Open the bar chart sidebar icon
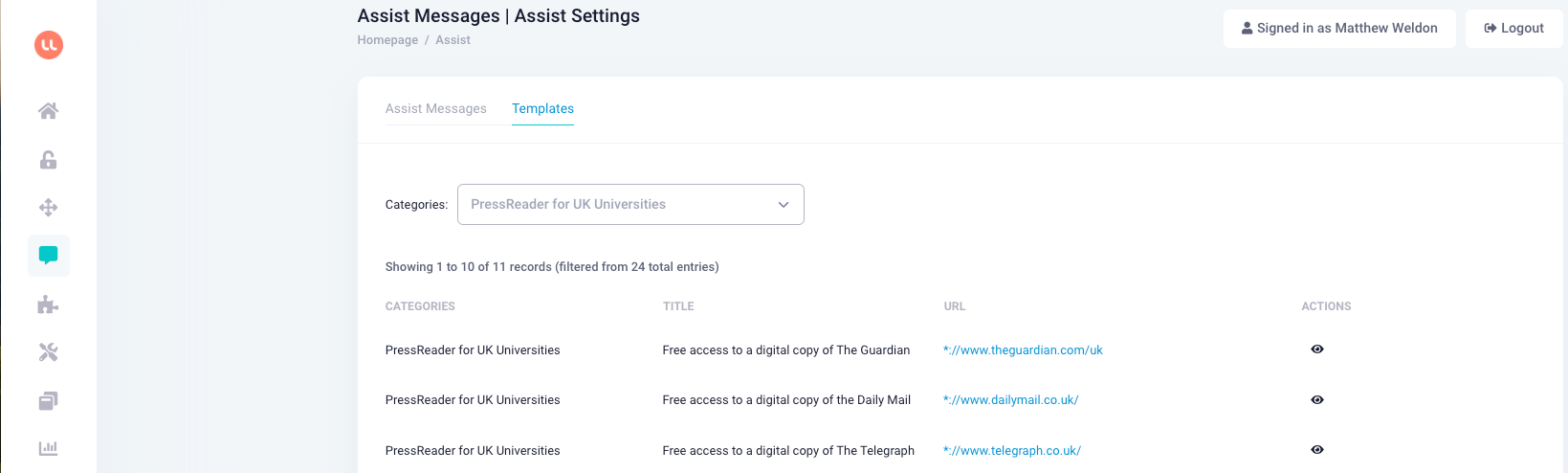1568x473 pixels. coord(49,448)
